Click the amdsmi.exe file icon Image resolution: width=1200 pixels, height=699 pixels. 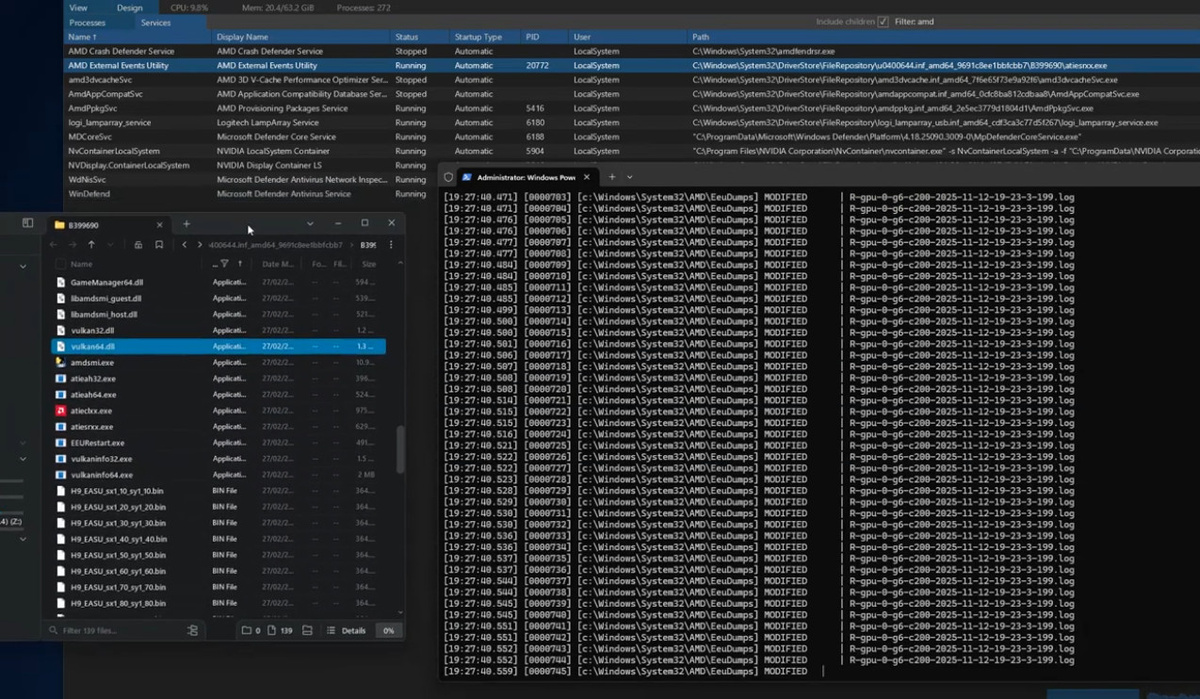pyautogui.click(x=62, y=362)
